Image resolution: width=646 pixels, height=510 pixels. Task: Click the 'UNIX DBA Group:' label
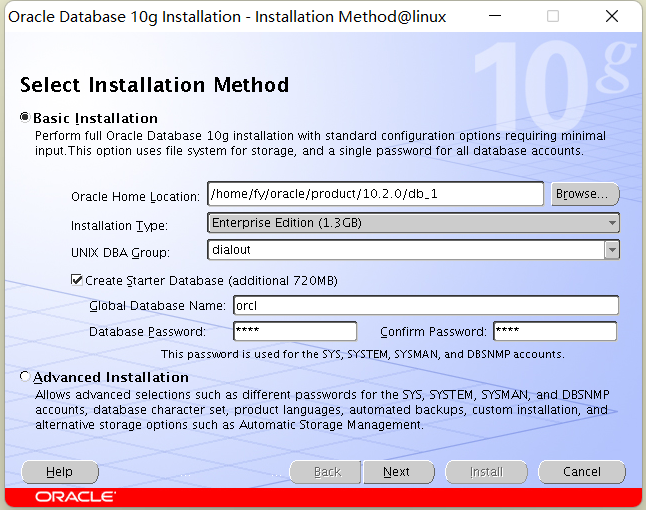coord(120,252)
